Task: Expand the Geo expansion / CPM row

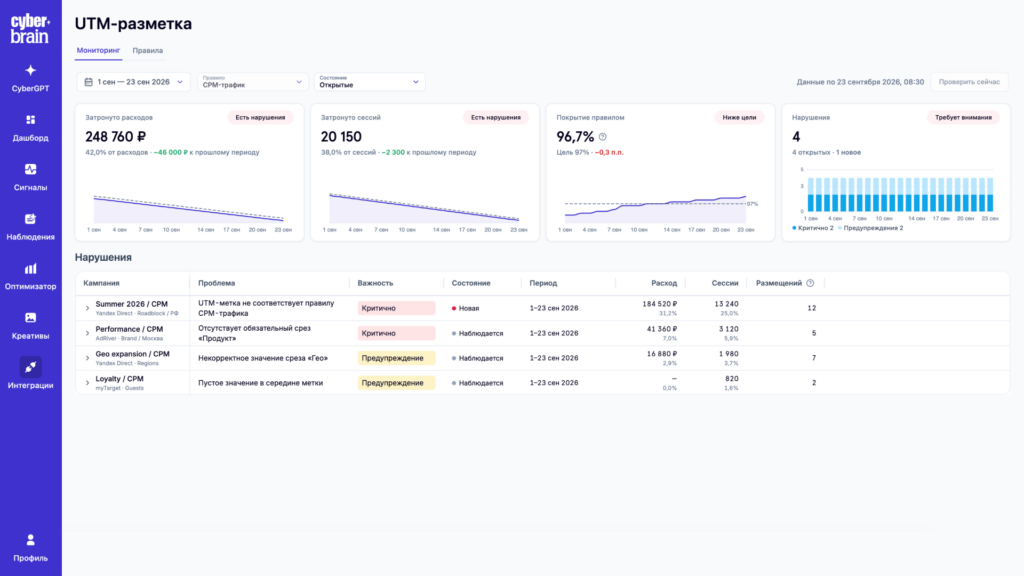Action: 88,358
